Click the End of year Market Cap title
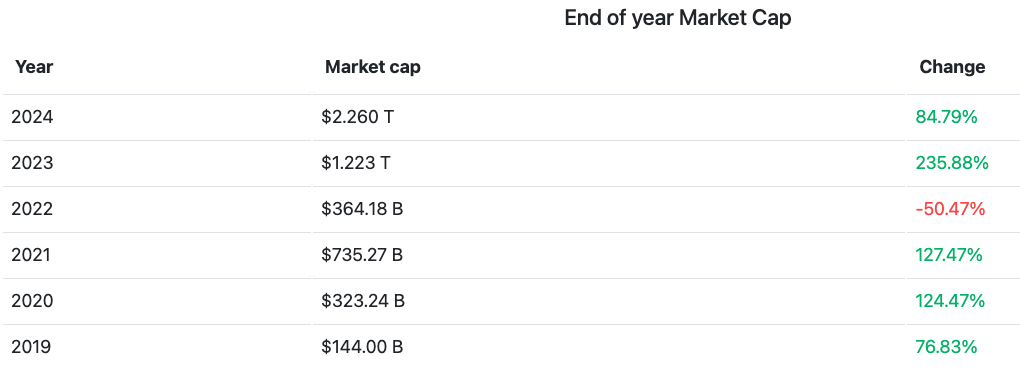The width and height of the screenshot is (1020, 369). coord(678,18)
